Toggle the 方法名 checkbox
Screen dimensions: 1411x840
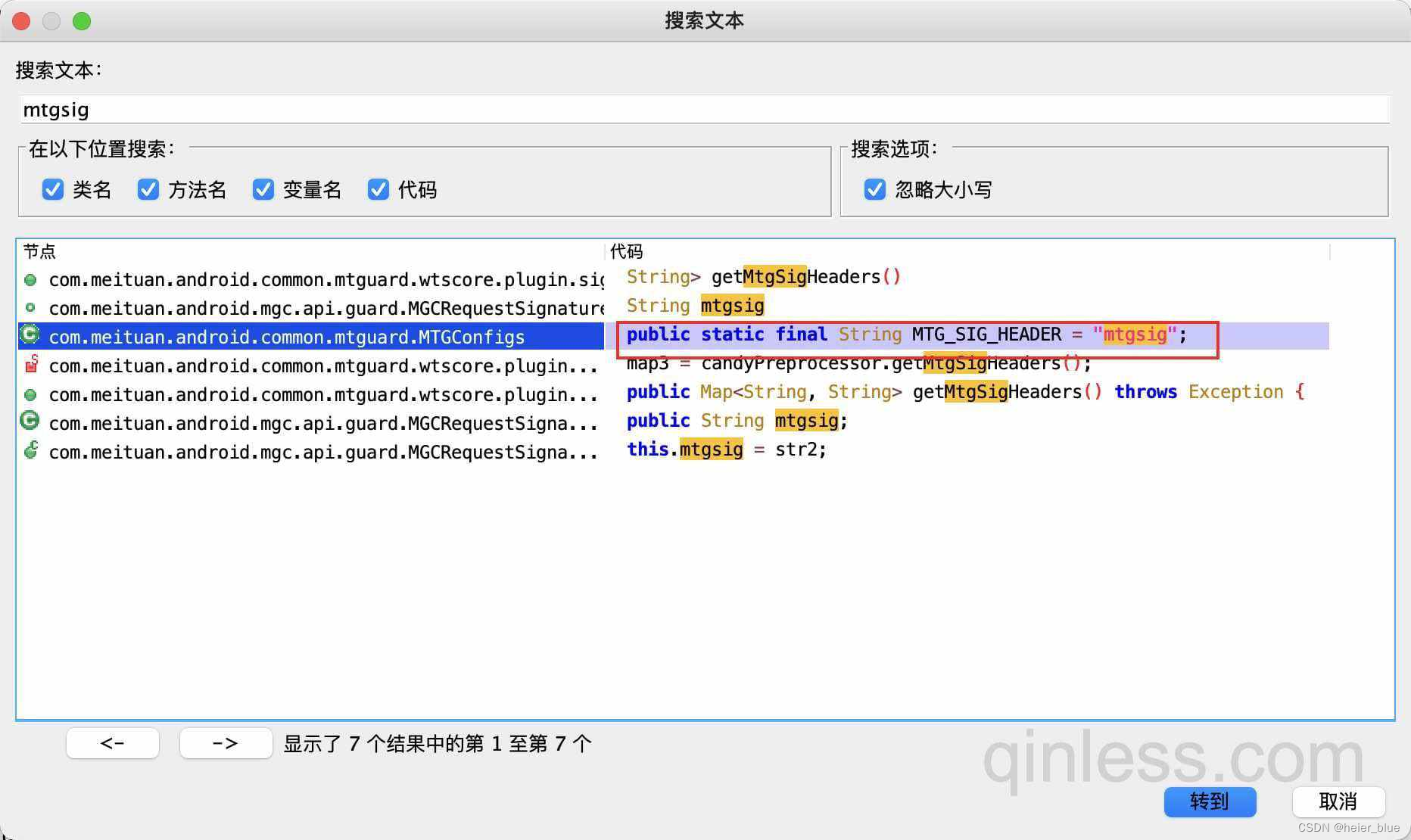click(x=148, y=189)
